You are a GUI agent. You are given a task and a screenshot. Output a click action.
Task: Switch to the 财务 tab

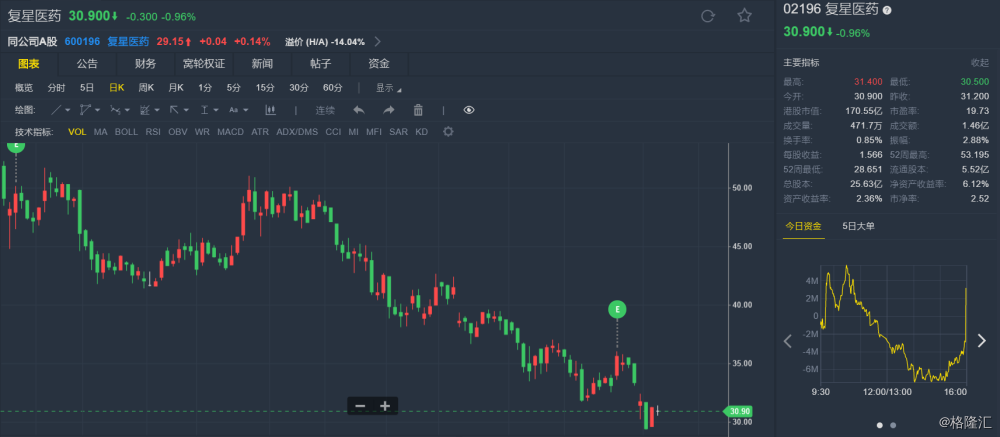[x=145, y=64]
